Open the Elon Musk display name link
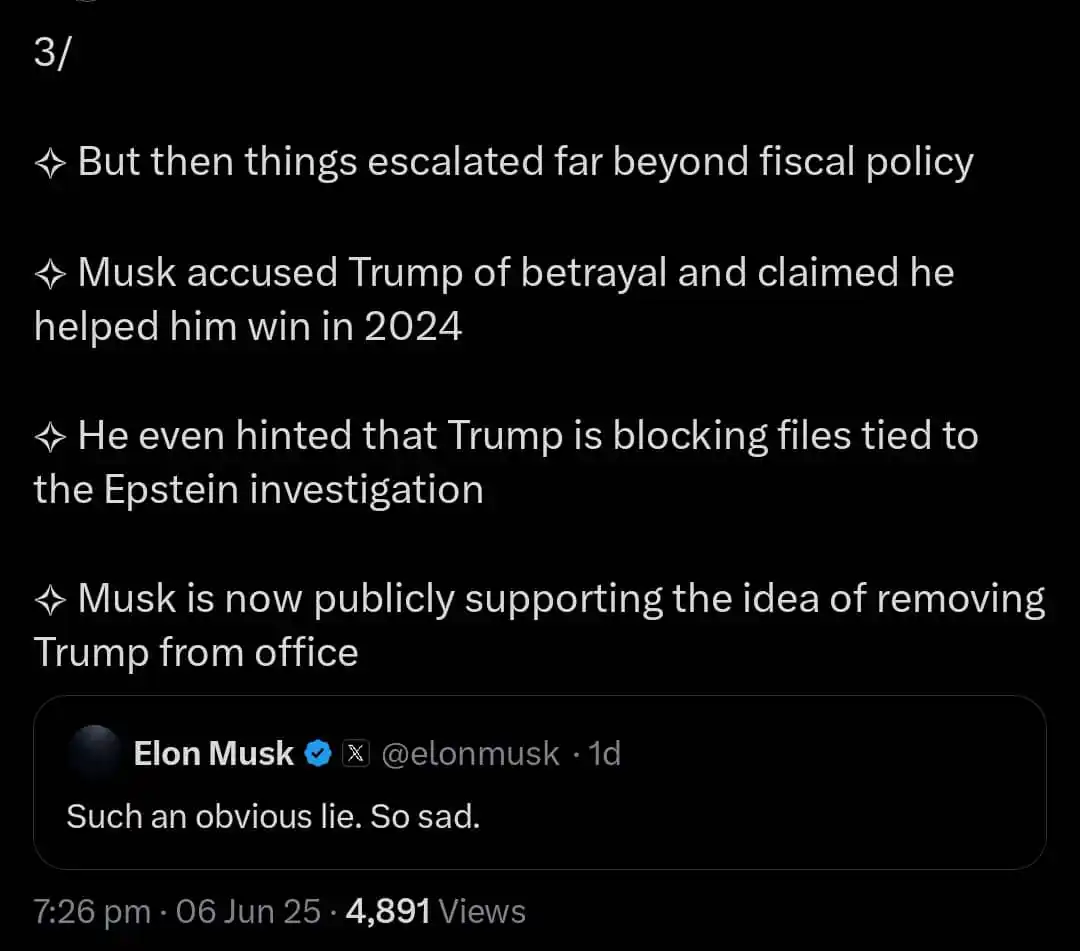Image resolution: width=1080 pixels, height=951 pixels. click(x=214, y=754)
